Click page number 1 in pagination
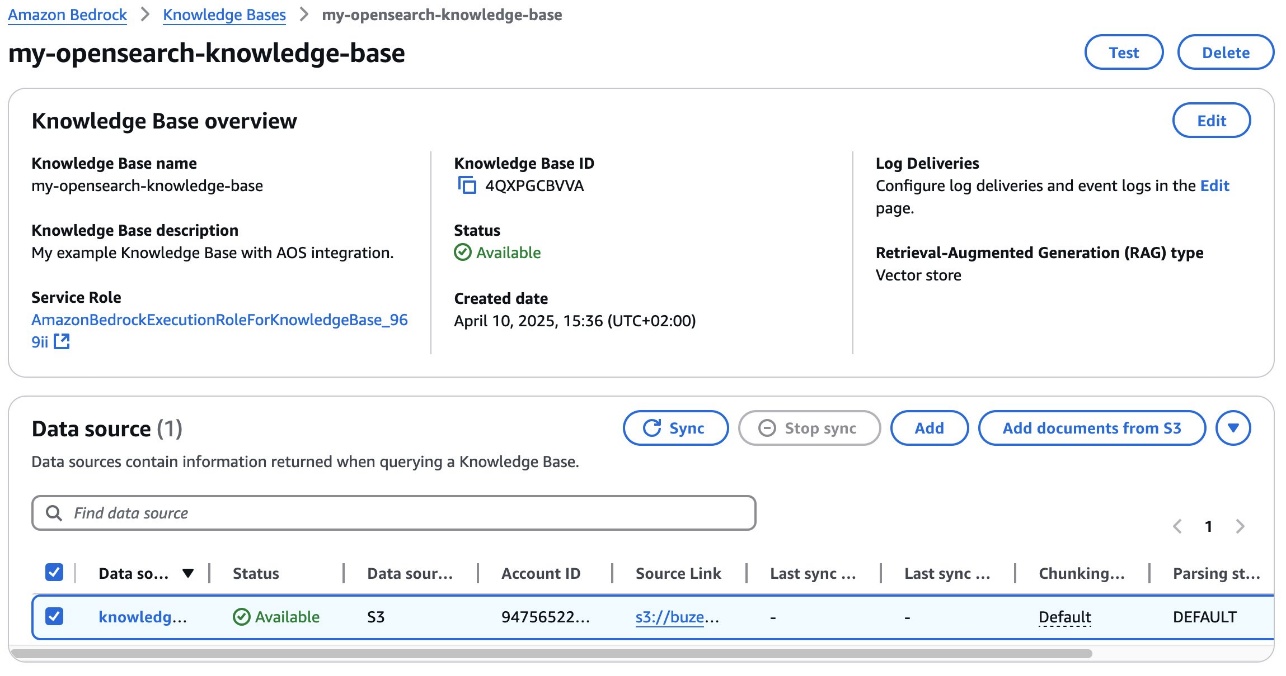 (x=1208, y=526)
